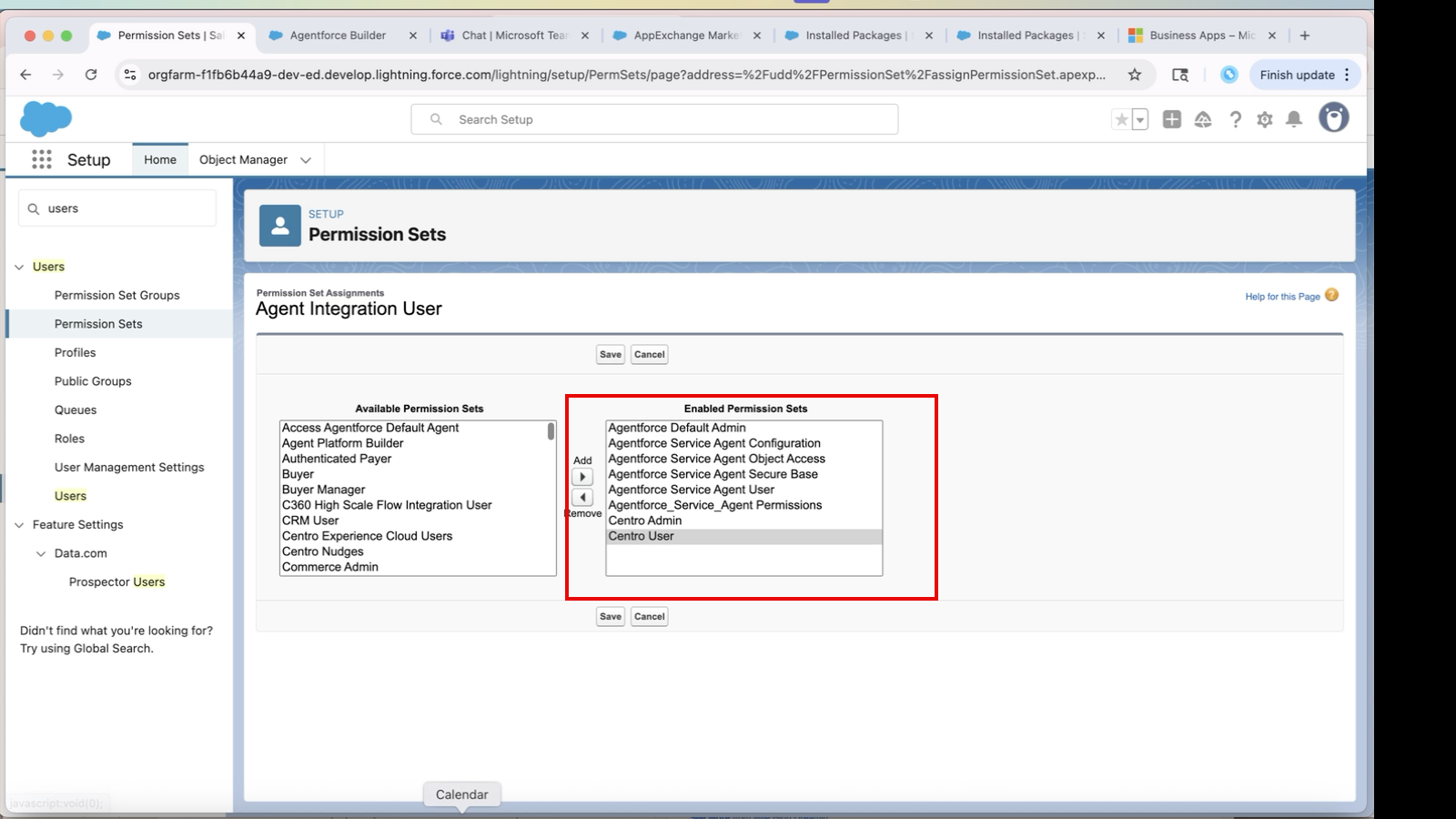
Task: Select the Home tab in Setup
Action: point(160,159)
